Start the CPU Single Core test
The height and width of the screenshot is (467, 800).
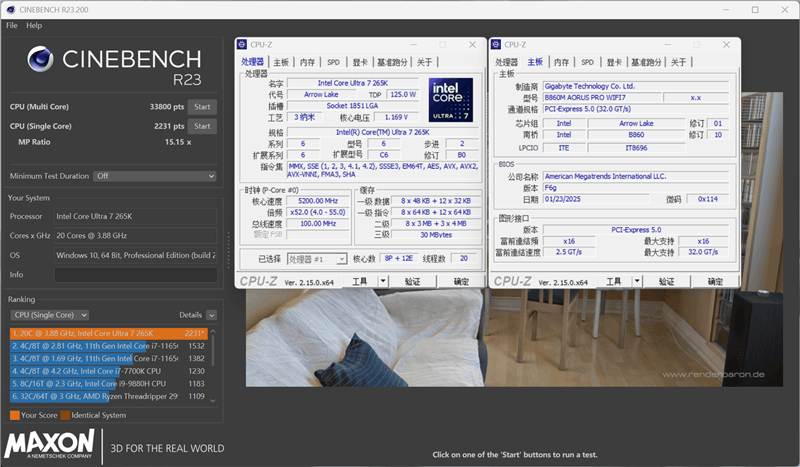[x=202, y=126]
